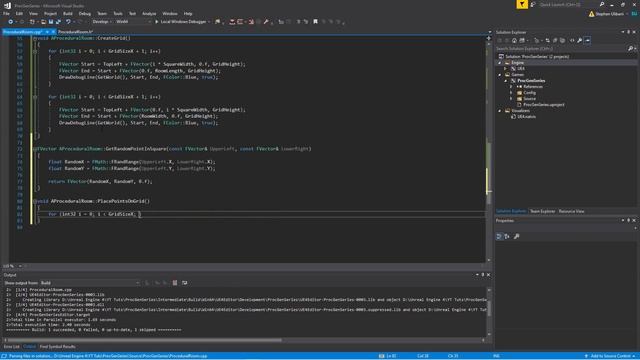Select the UE4.natvis file

click(x=527, y=117)
